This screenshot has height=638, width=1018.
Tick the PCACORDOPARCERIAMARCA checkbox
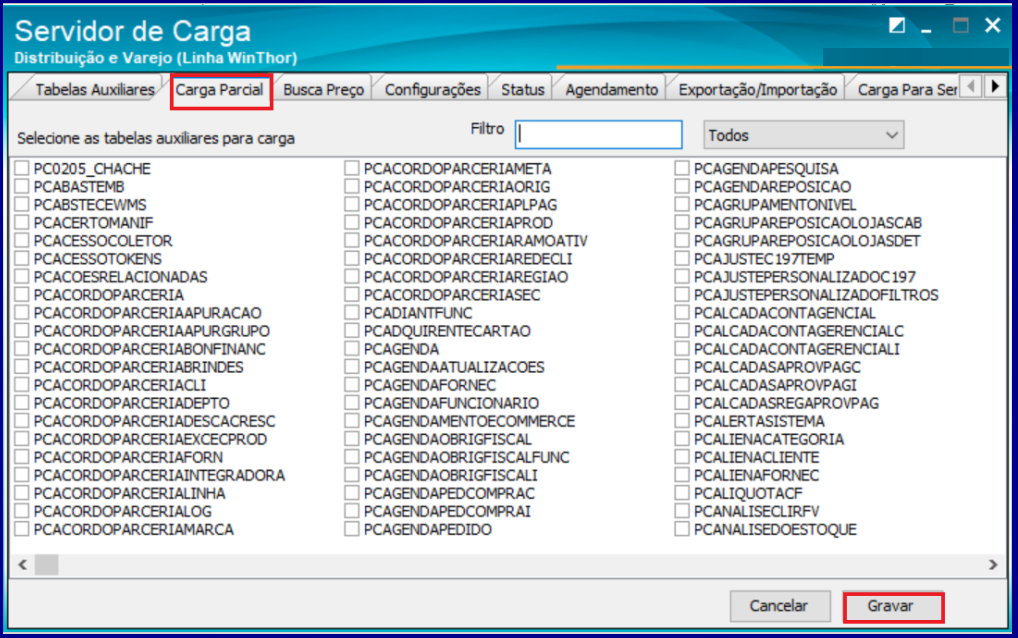pos(22,530)
